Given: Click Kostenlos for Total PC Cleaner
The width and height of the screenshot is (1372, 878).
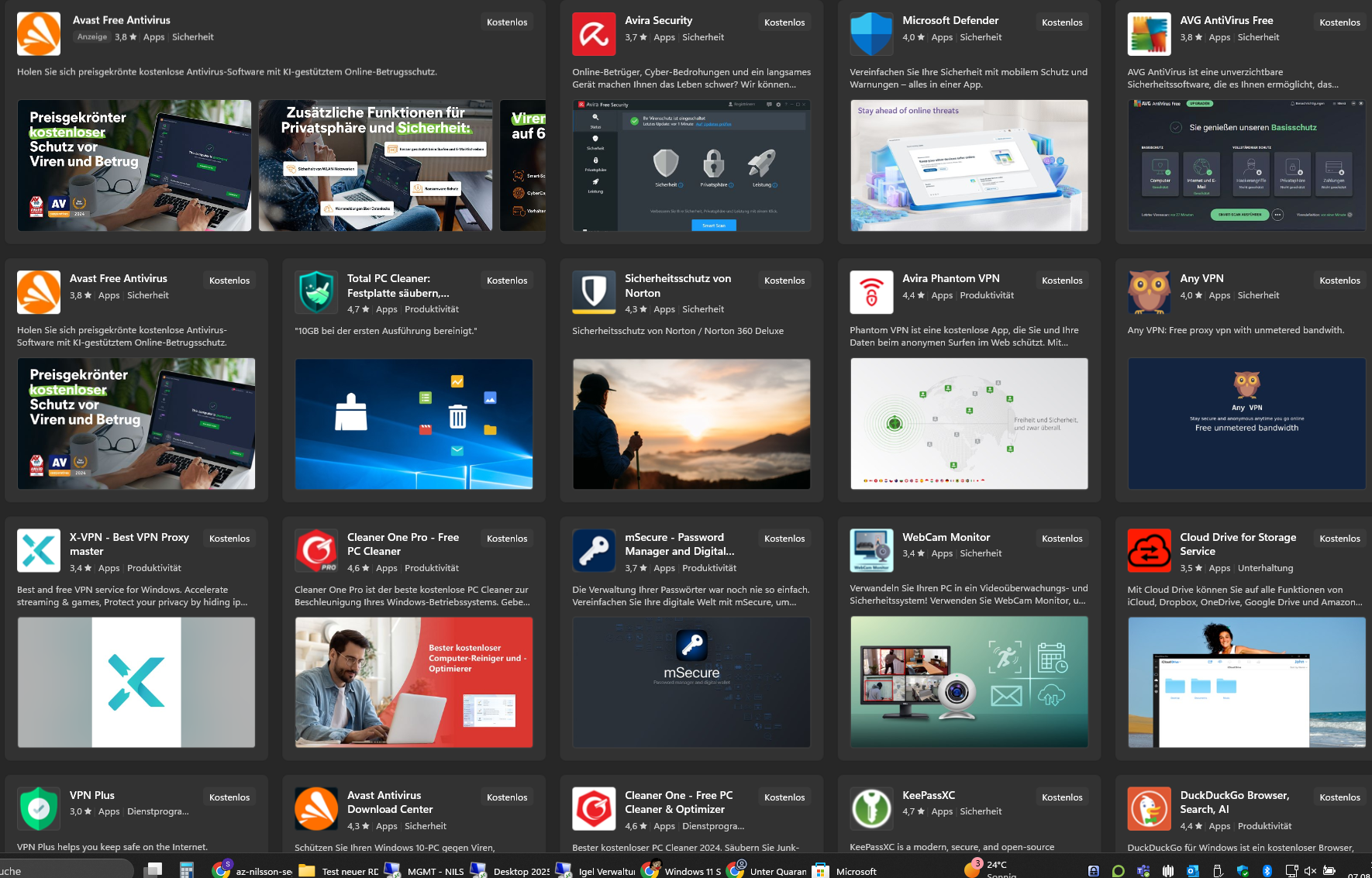Looking at the screenshot, I should [507, 281].
